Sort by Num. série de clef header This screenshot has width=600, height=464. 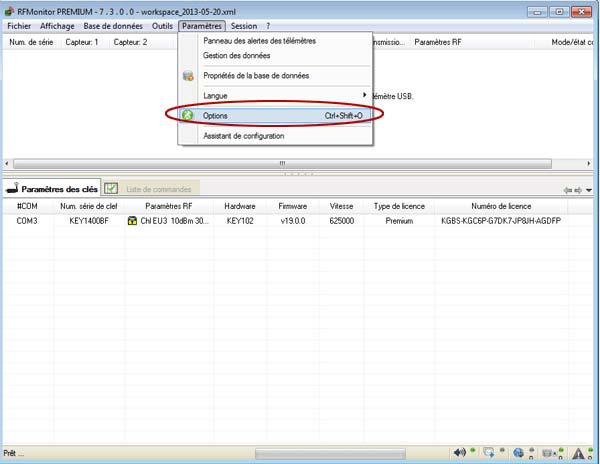[x=89, y=206]
